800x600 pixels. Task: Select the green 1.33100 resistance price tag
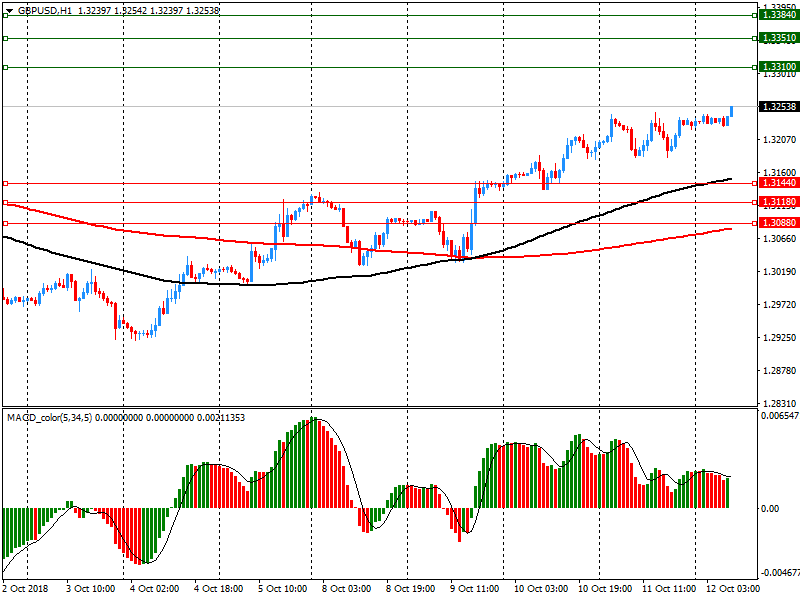778,66
